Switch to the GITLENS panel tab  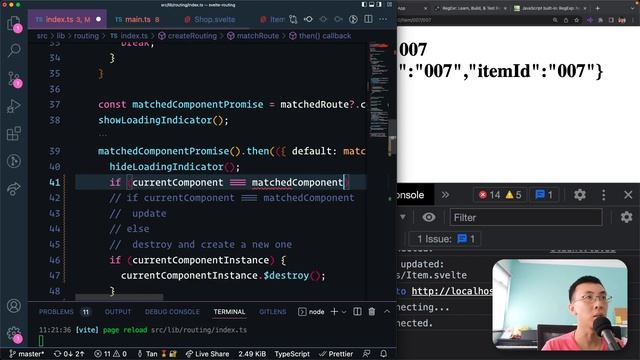point(272,312)
